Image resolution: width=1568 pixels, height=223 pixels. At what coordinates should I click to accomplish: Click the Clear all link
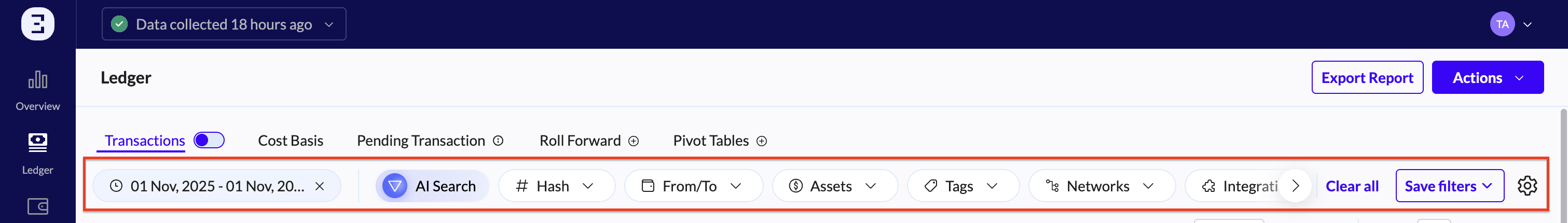[x=1351, y=187]
